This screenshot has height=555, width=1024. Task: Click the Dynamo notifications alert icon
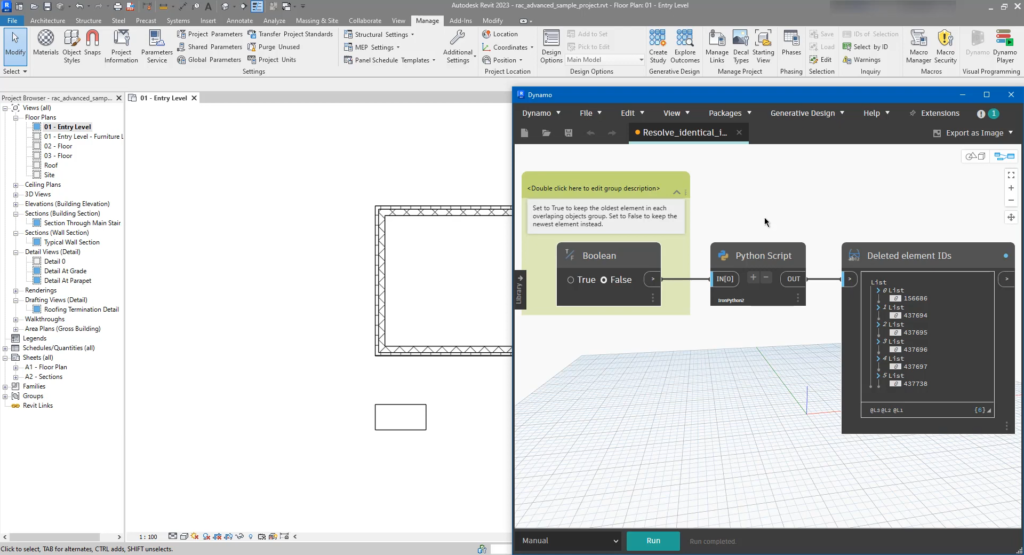(x=981, y=114)
